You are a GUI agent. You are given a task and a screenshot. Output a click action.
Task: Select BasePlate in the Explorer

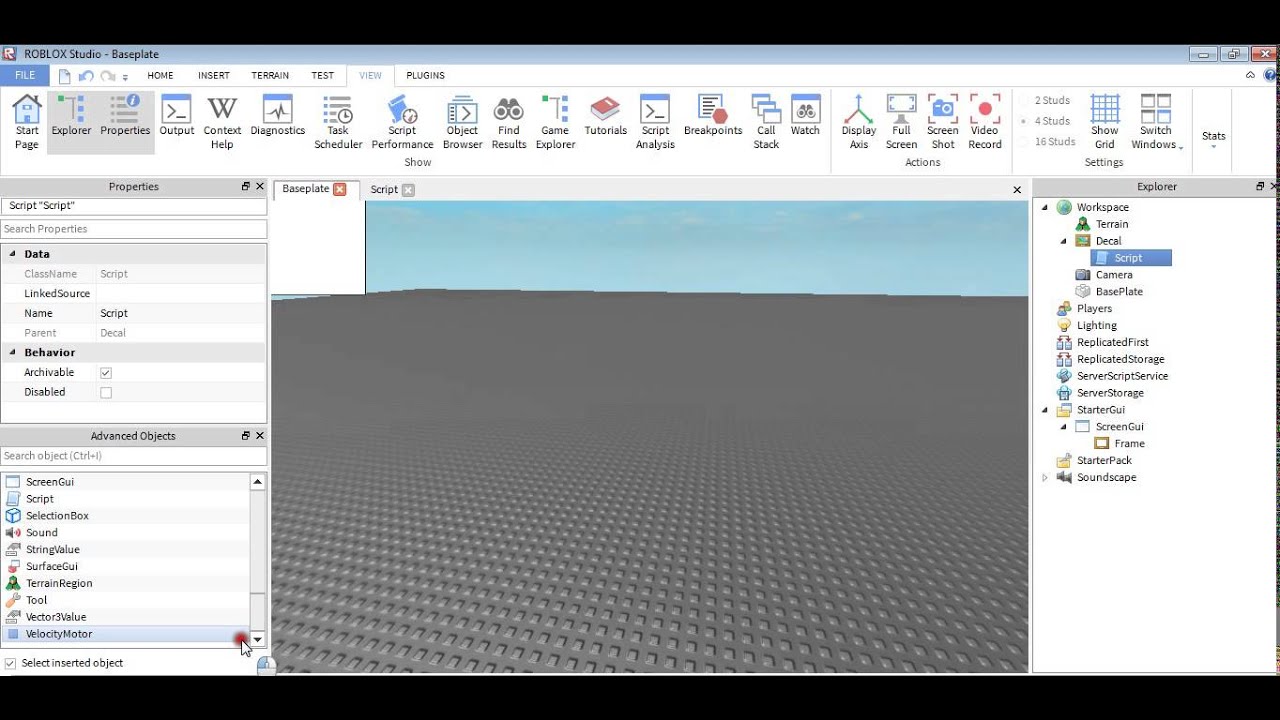tap(1118, 292)
